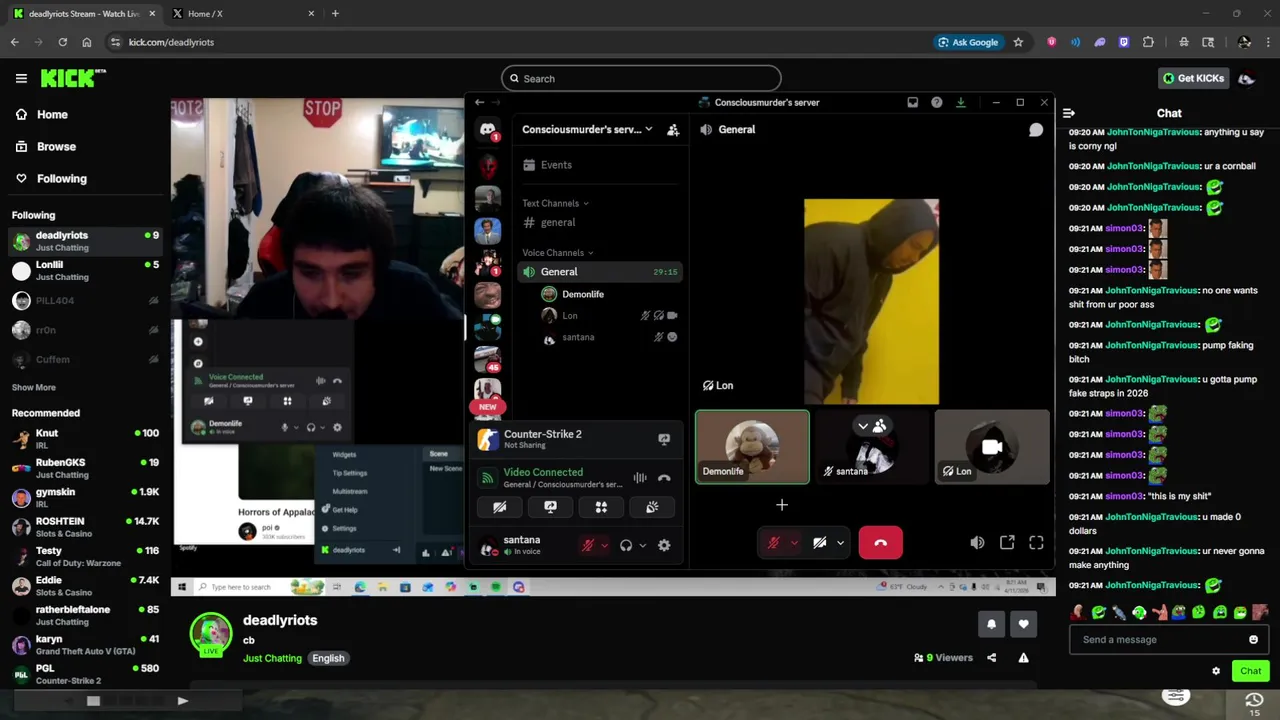Follow deadlyriots with the heart button
This screenshot has width=1280, height=720.
pyautogui.click(x=1023, y=624)
